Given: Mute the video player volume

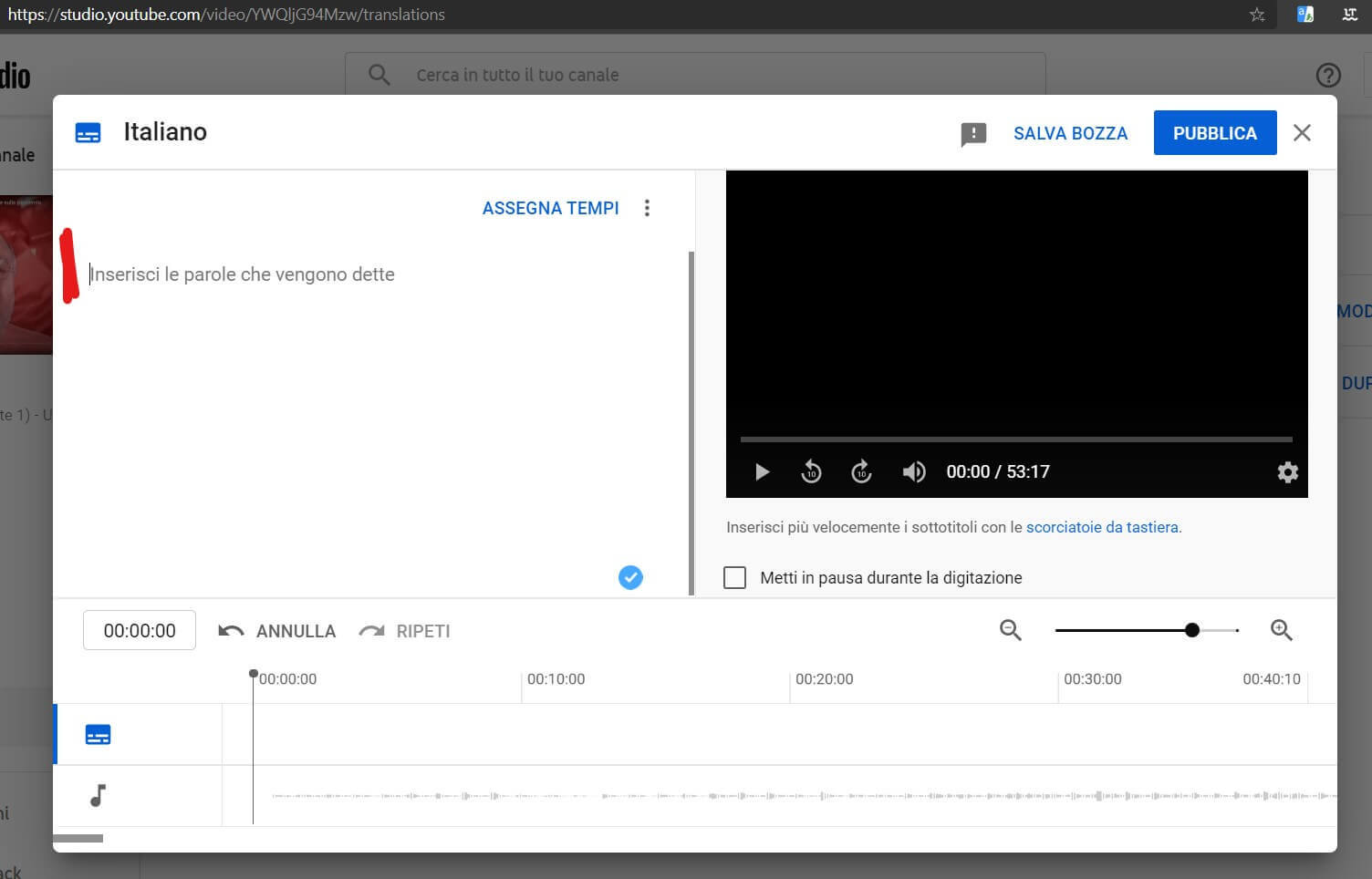Looking at the screenshot, I should coord(913,472).
